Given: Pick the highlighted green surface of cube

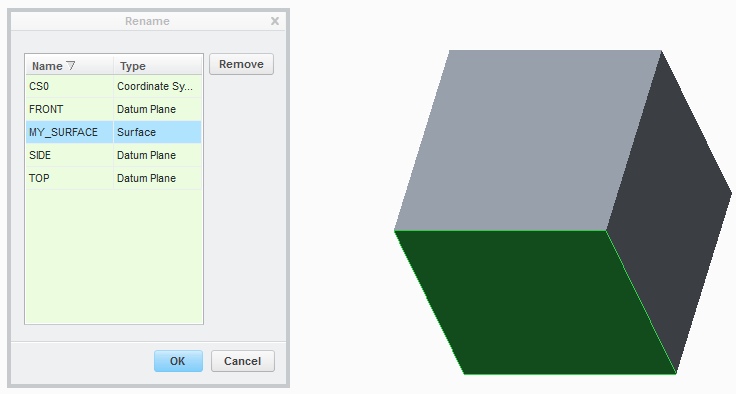Looking at the screenshot, I should coord(535,302).
